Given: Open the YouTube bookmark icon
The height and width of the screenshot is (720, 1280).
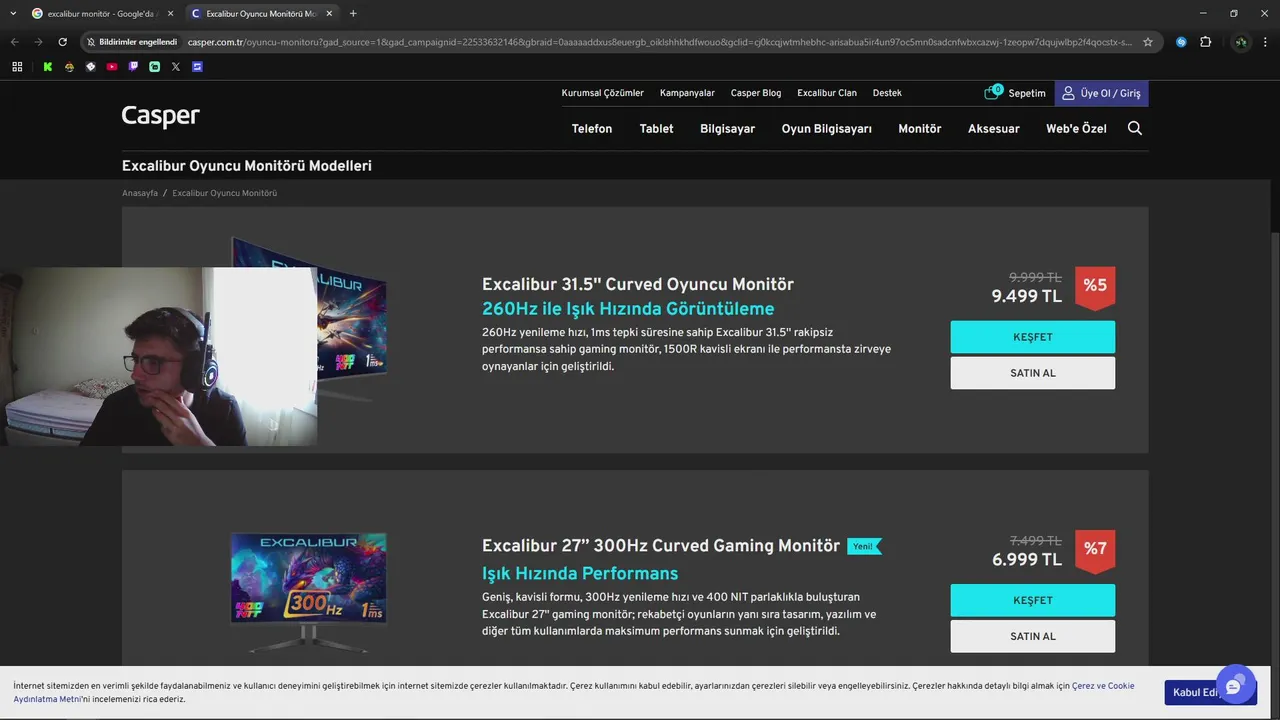Looking at the screenshot, I should tap(112, 67).
